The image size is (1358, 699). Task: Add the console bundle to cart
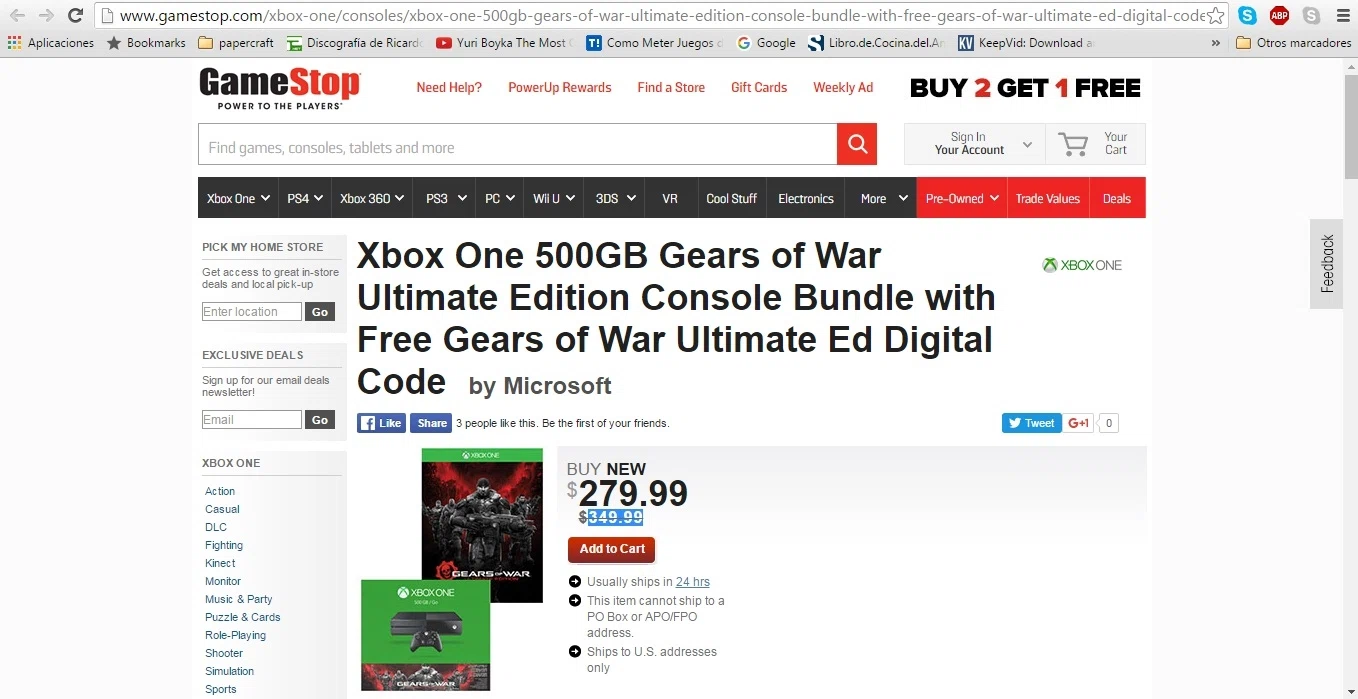(612, 549)
